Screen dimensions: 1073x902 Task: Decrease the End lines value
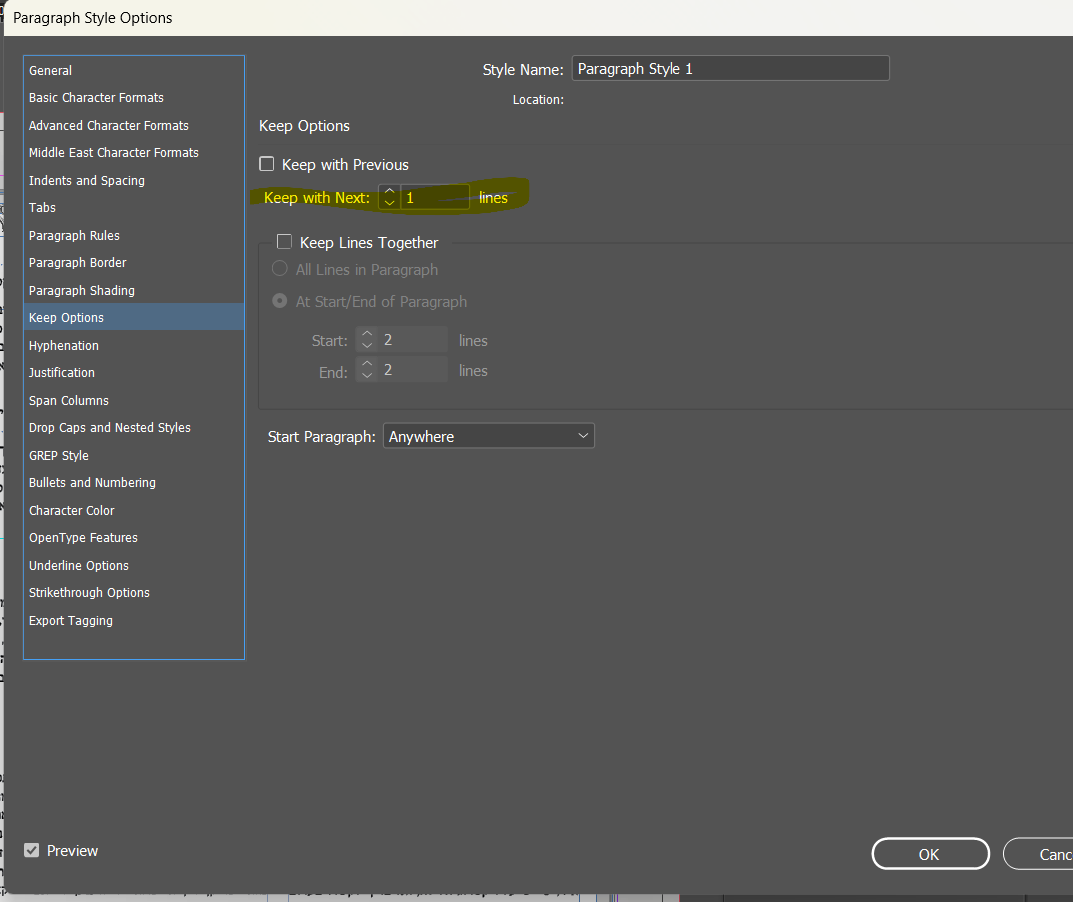(x=367, y=376)
